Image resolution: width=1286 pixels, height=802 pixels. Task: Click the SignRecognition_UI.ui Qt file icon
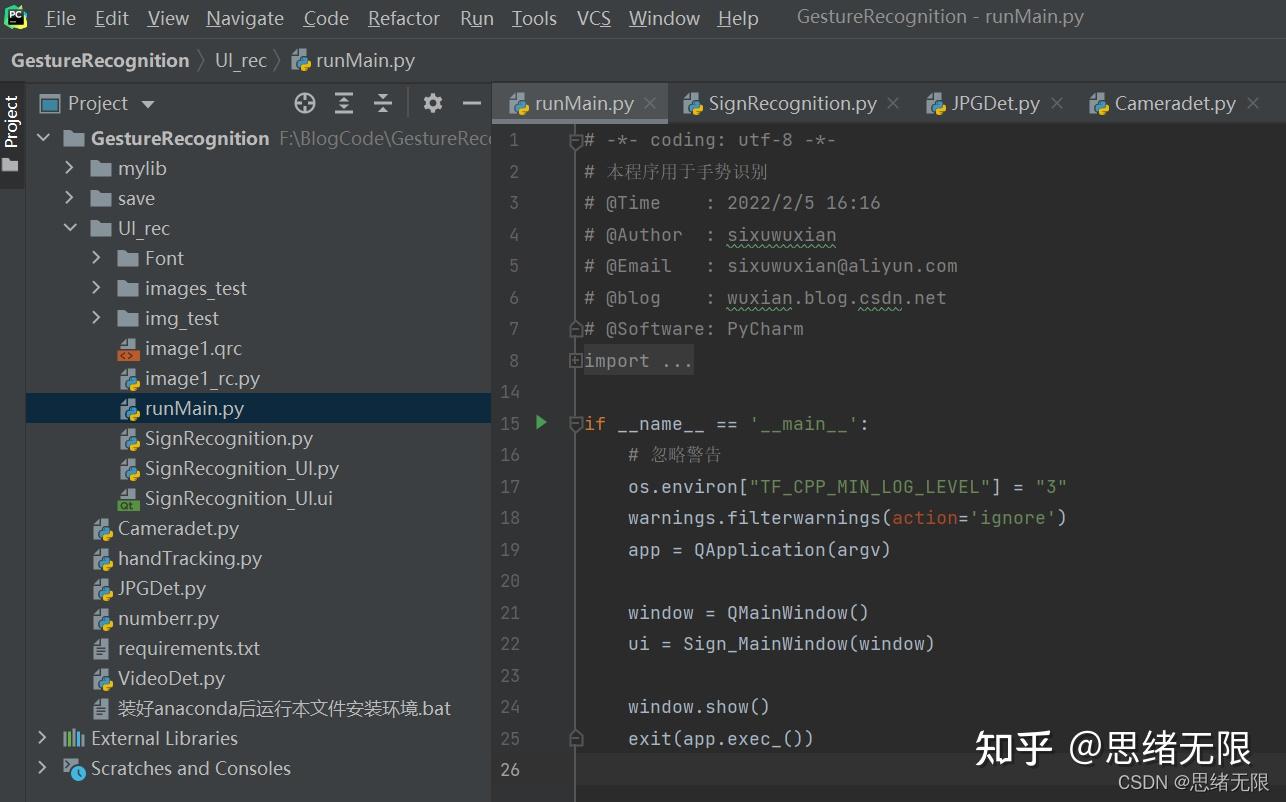[x=128, y=499]
